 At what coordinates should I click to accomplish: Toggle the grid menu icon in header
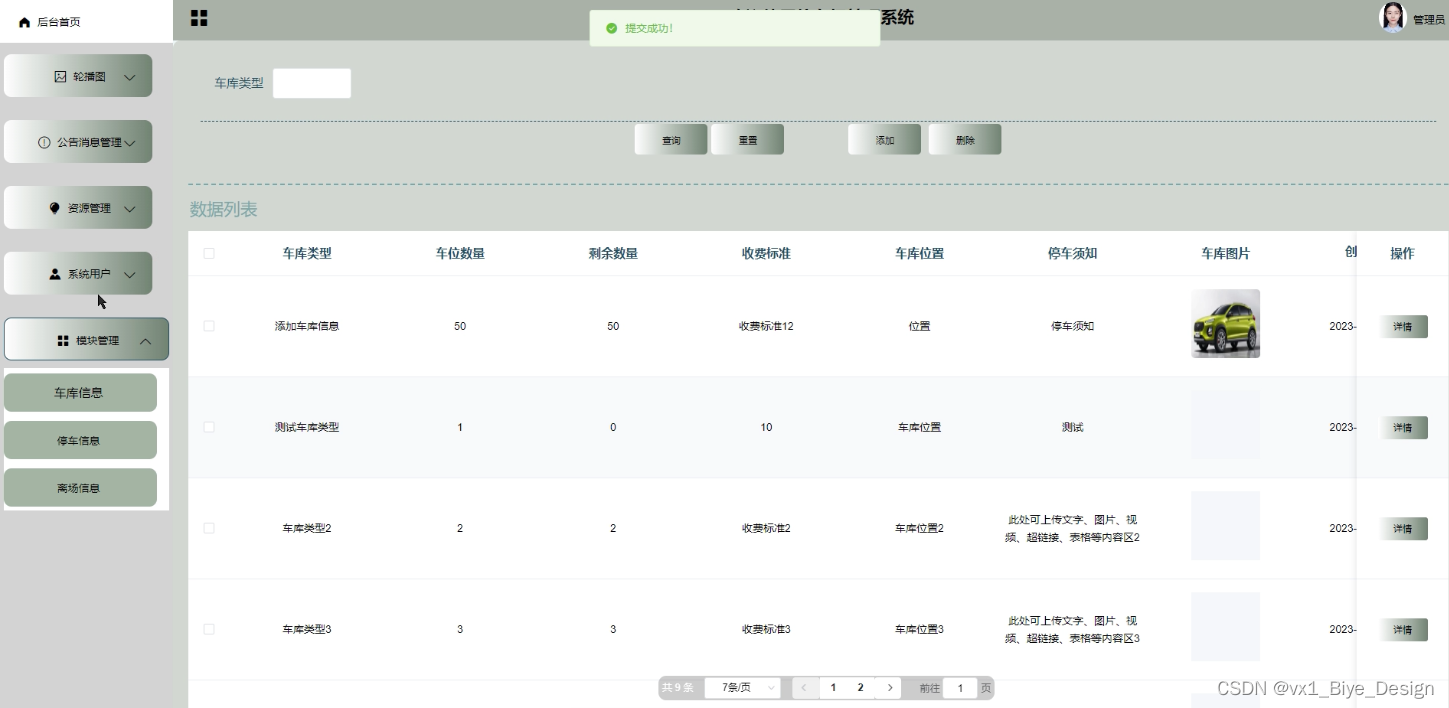(x=199, y=18)
